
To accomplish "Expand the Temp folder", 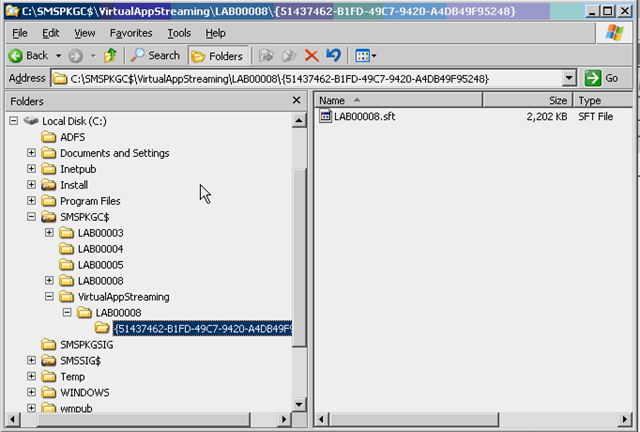I will [x=31, y=376].
